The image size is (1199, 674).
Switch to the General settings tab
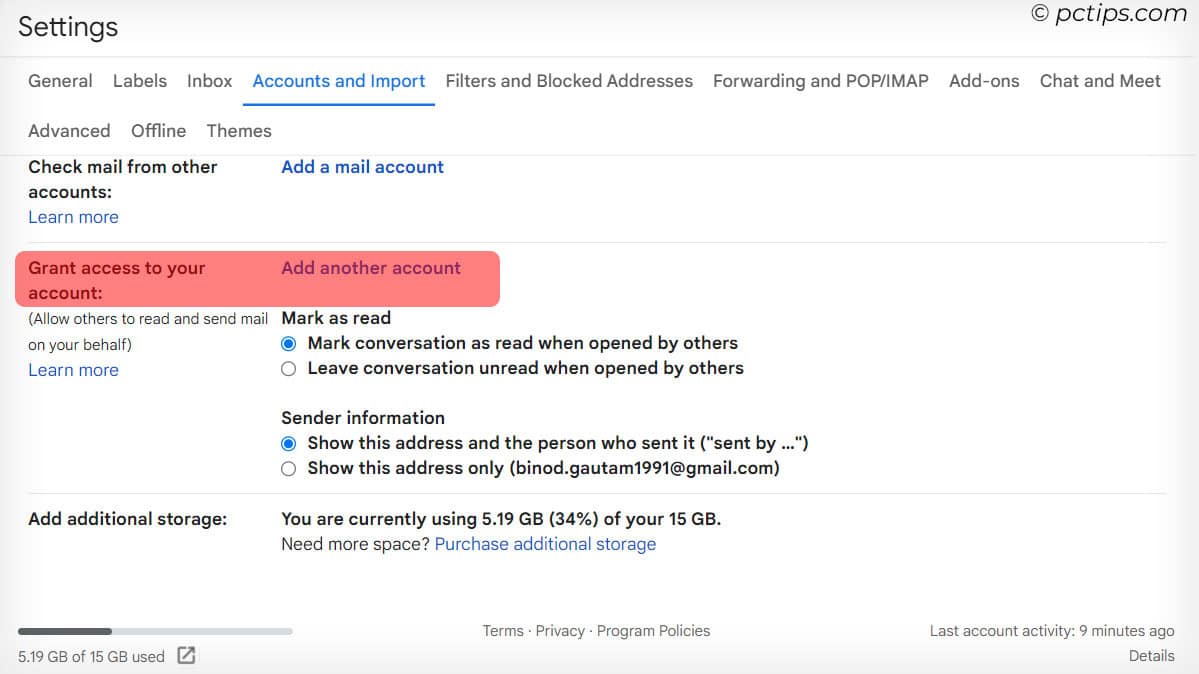[59, 81]
